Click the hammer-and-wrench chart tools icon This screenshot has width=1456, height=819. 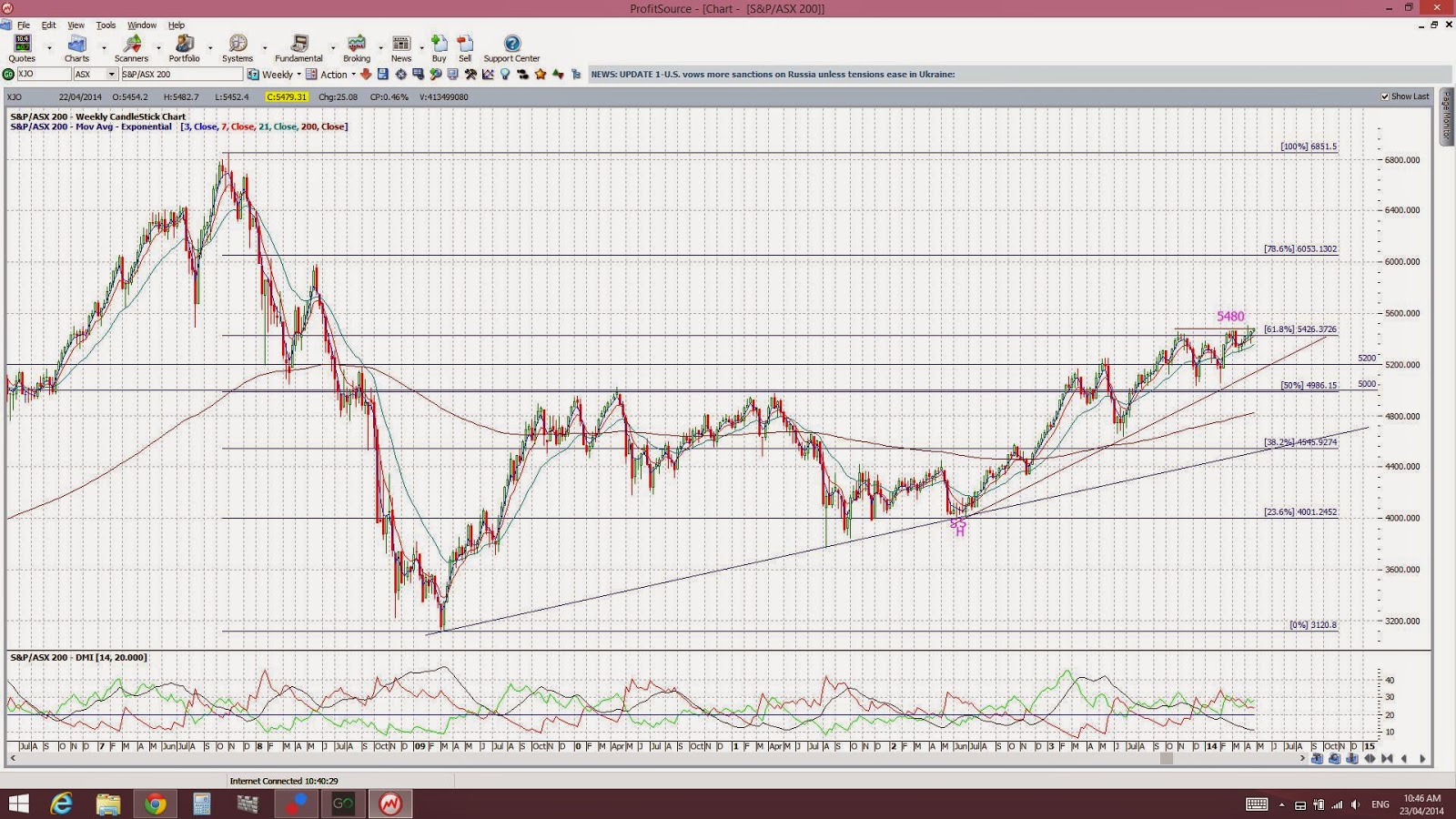[470, 75]
